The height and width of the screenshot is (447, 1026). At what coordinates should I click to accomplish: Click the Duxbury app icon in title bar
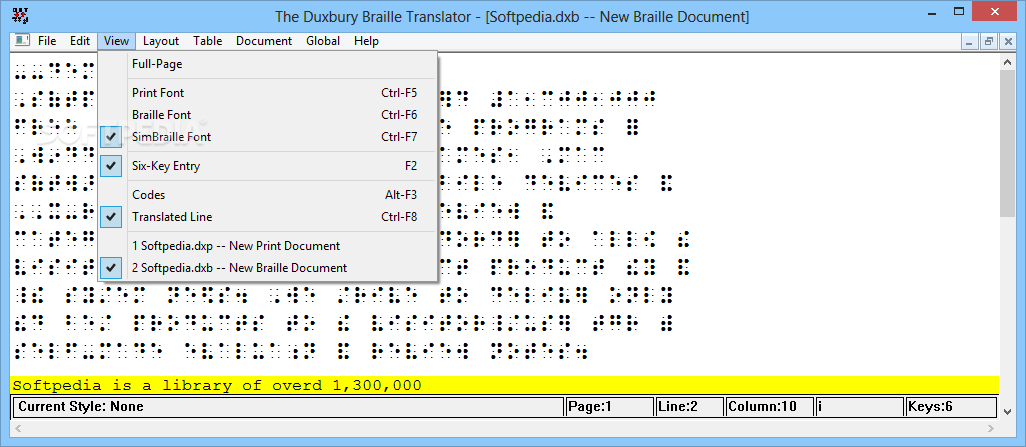click(20, 14)
